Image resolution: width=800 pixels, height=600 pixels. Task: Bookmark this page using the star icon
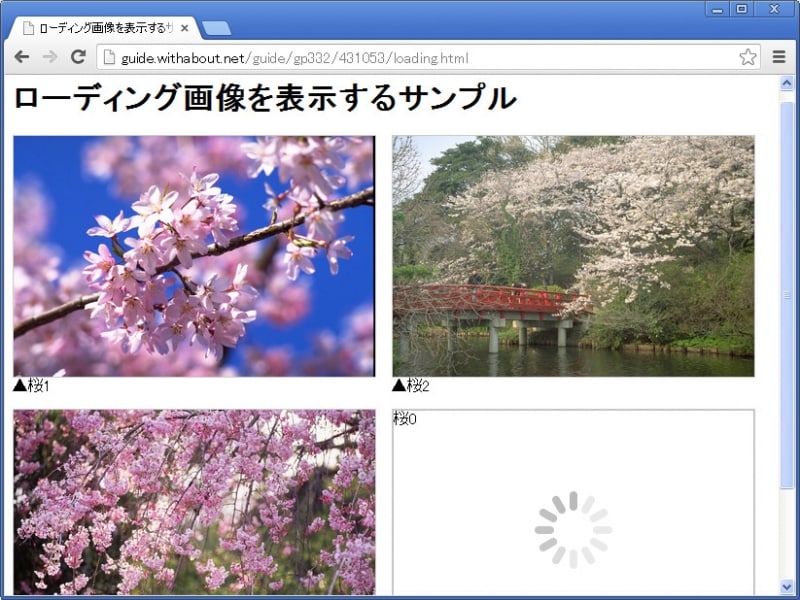747,58
